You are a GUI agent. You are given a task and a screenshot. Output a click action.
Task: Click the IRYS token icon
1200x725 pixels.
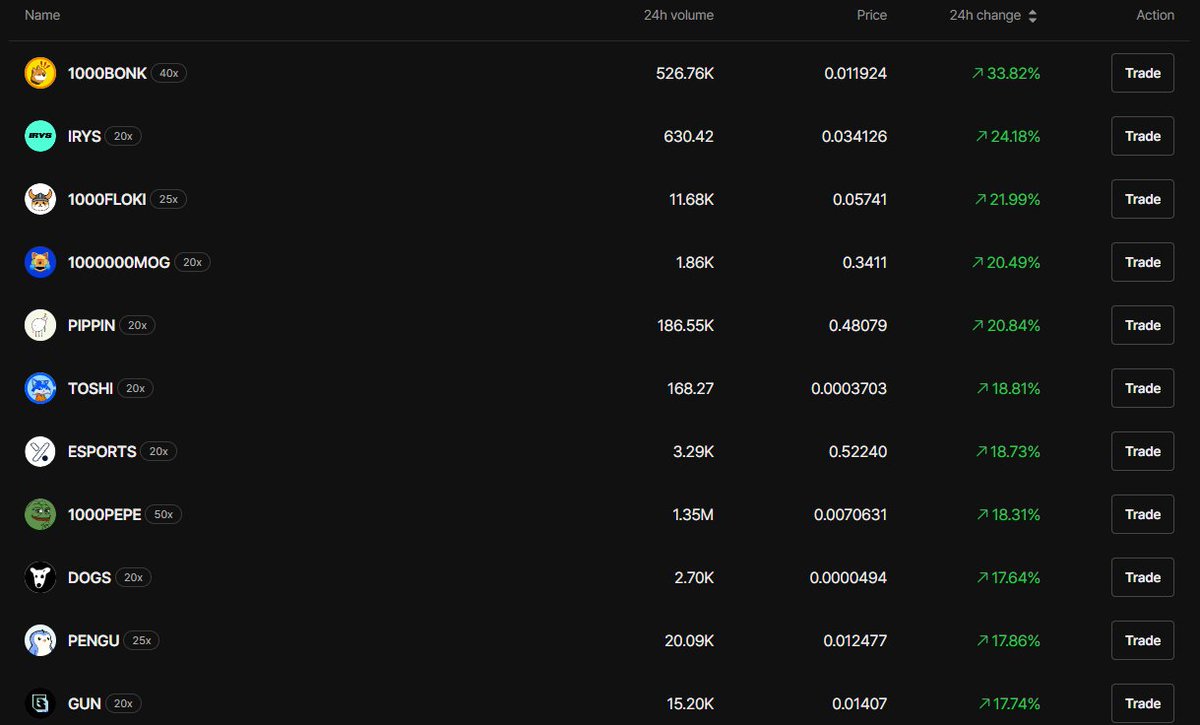tap(40, 136)
